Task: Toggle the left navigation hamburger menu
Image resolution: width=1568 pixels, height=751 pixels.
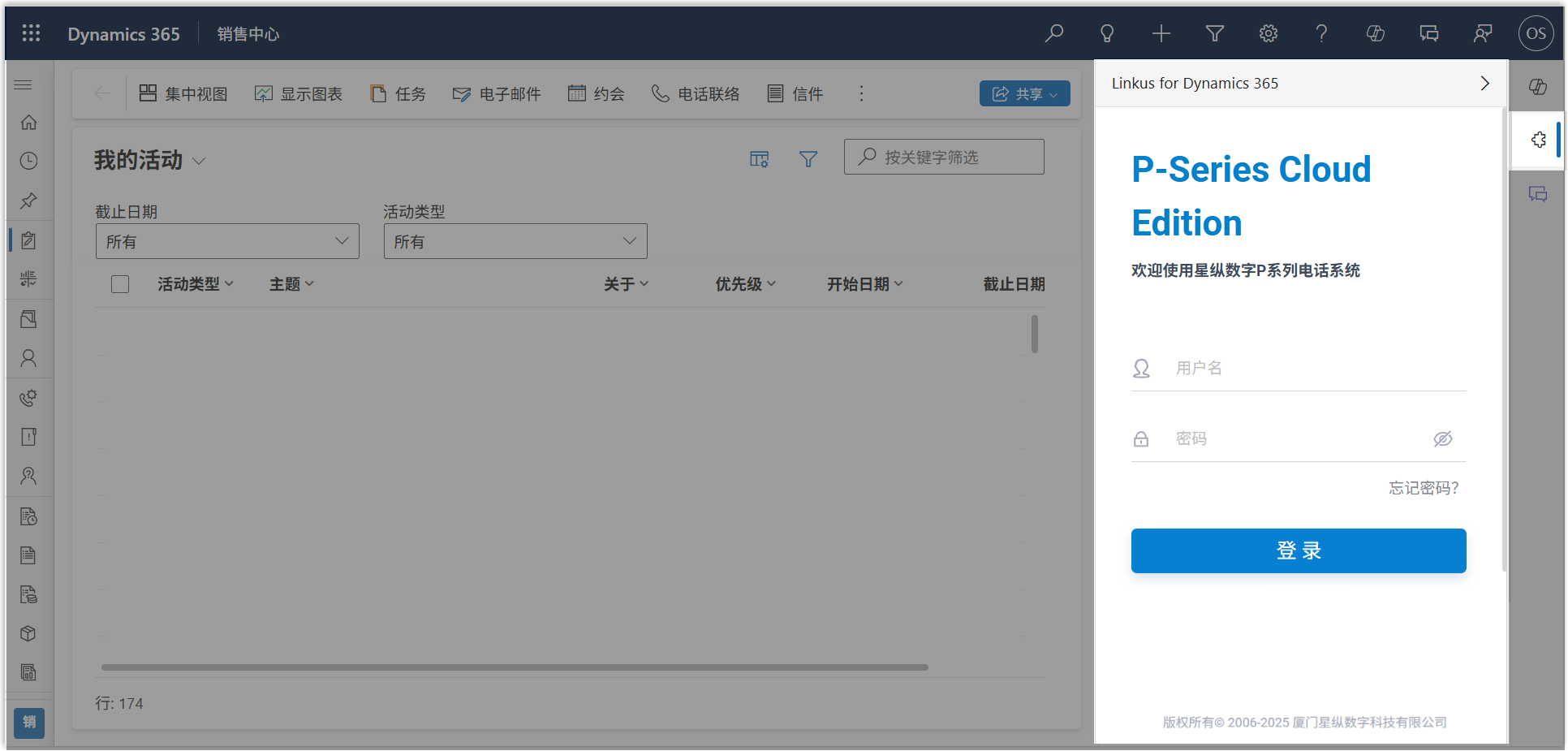Action: tap(24, 84)
